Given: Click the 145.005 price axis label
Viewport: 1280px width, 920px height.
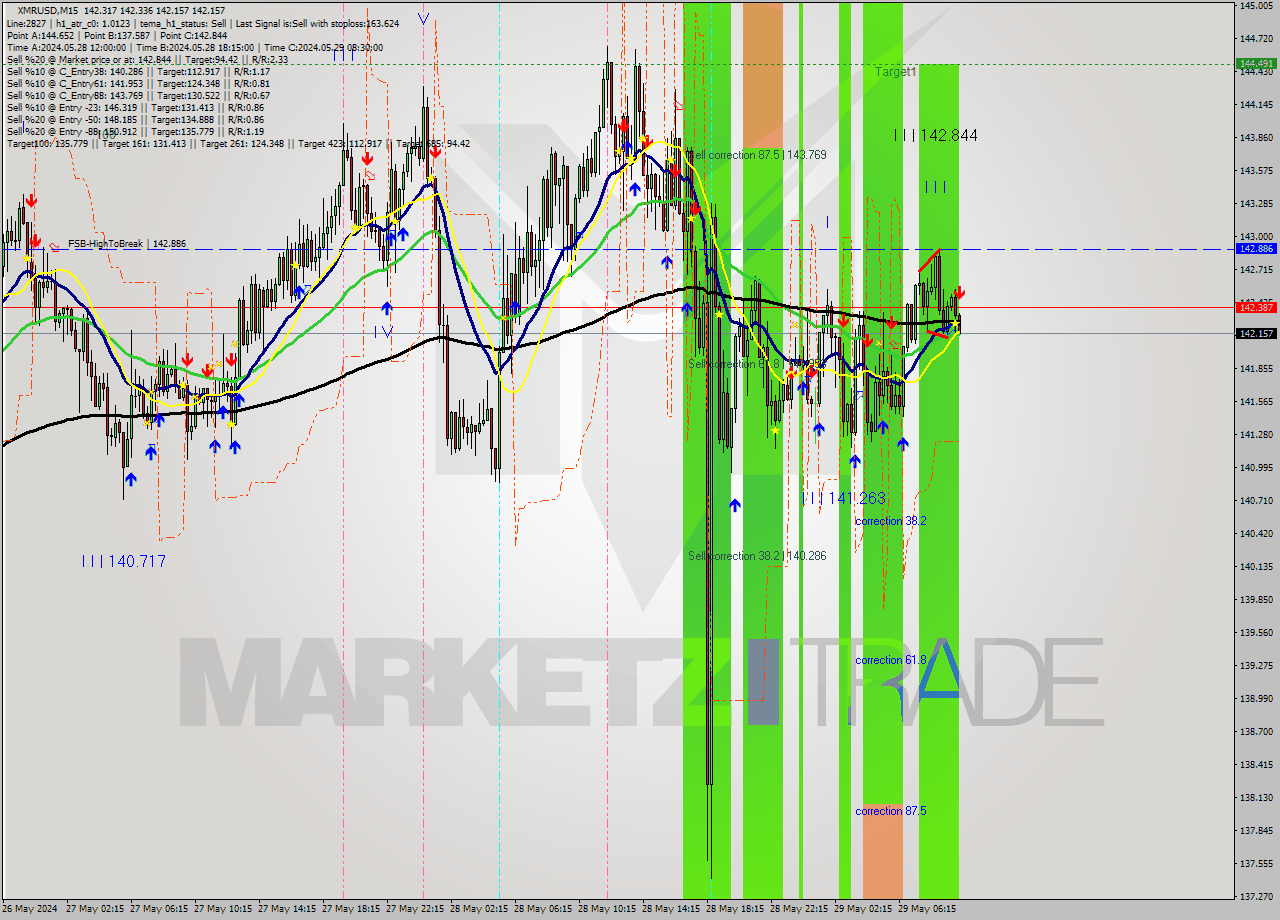Looking at the screenshot, I should (1255, 6).
